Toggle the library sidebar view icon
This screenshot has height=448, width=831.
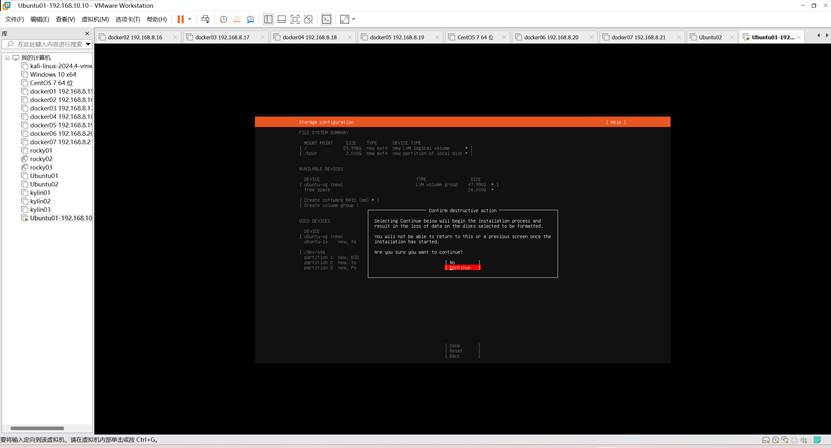coord(268,19)
